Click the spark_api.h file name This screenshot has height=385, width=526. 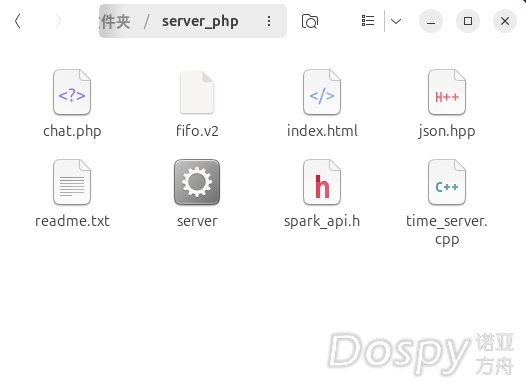pyautogui.click(x=322, y=221)
